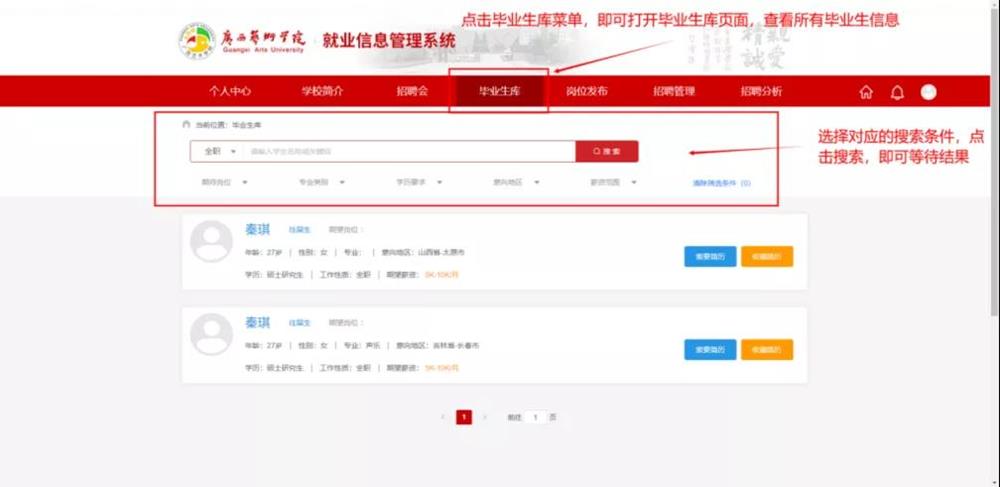This screenshot has width=1000, height=487.
Task: Open the 意向地区 filter dropdown
Action: pyautogui.click(x=515, y=183)
